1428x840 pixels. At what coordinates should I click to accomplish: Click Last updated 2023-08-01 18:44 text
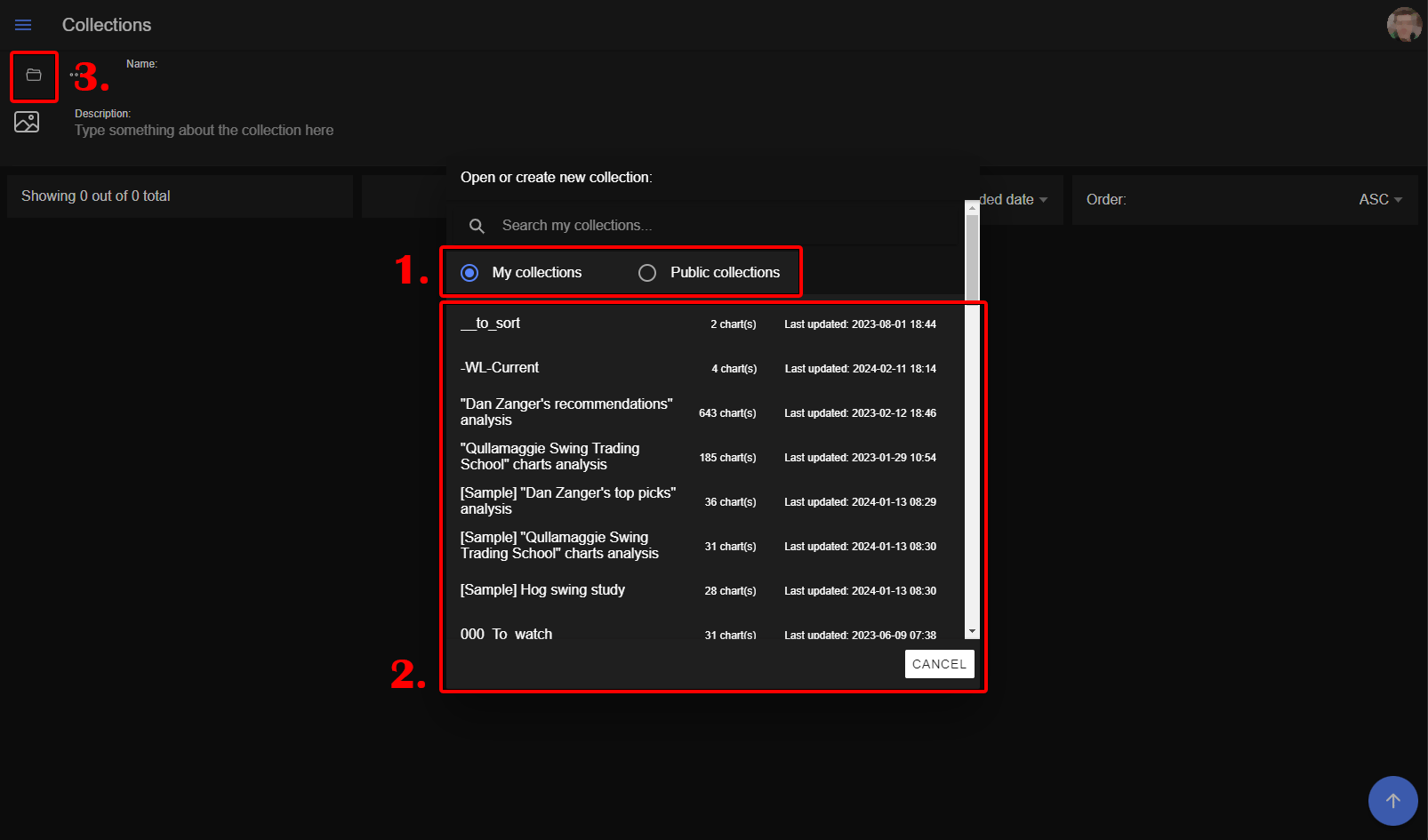pyautogui.click(x=860, y=324)
